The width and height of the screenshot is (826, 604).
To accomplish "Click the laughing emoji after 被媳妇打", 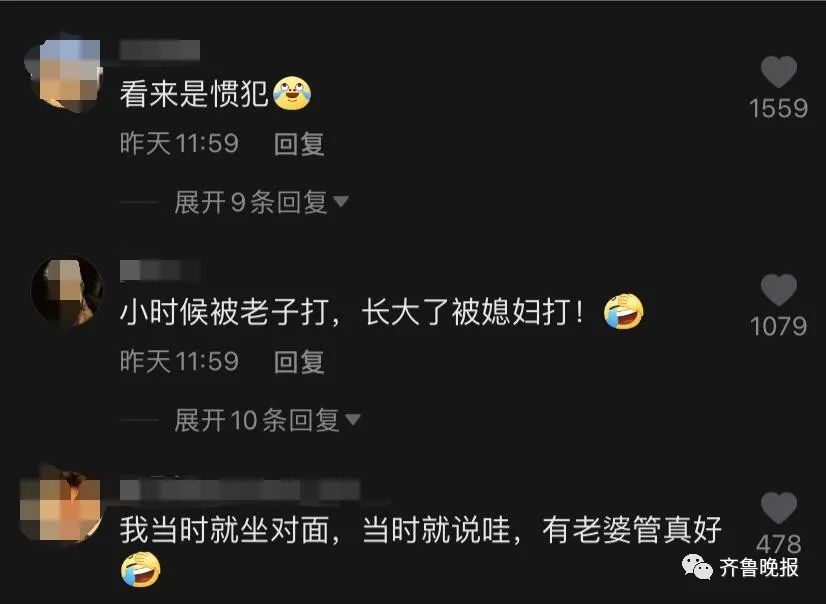I will coord(624,311).
